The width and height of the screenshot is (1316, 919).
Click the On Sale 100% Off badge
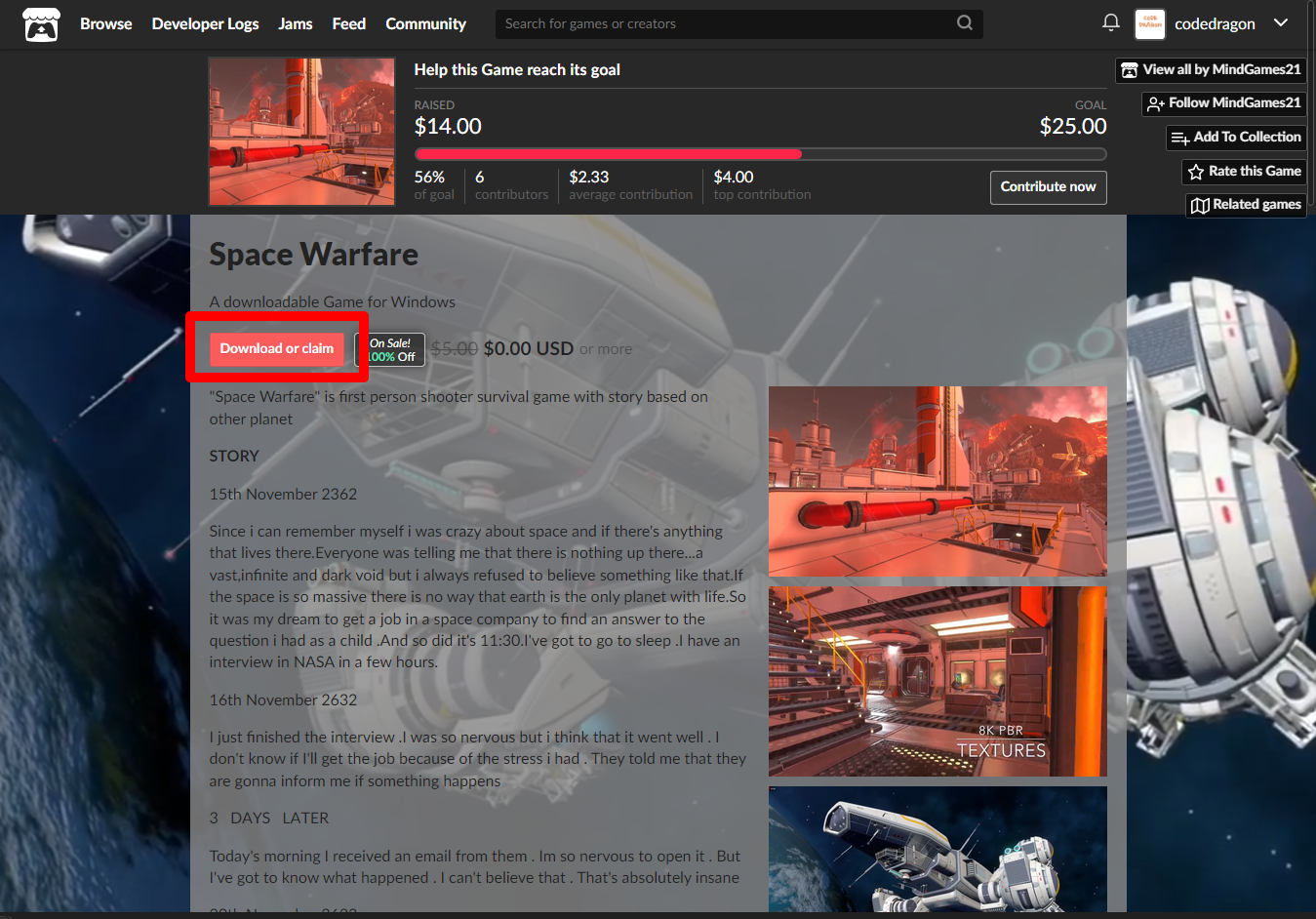[x=391, y=349]
